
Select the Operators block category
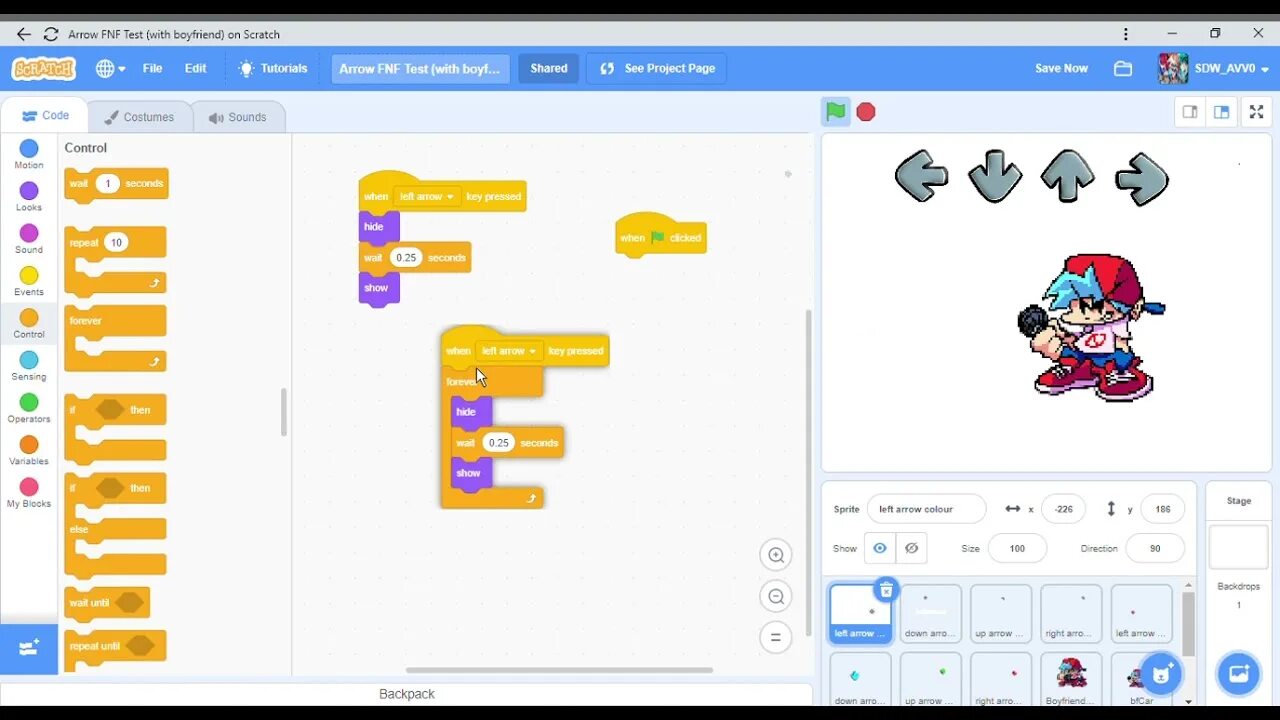coord(29,408)
